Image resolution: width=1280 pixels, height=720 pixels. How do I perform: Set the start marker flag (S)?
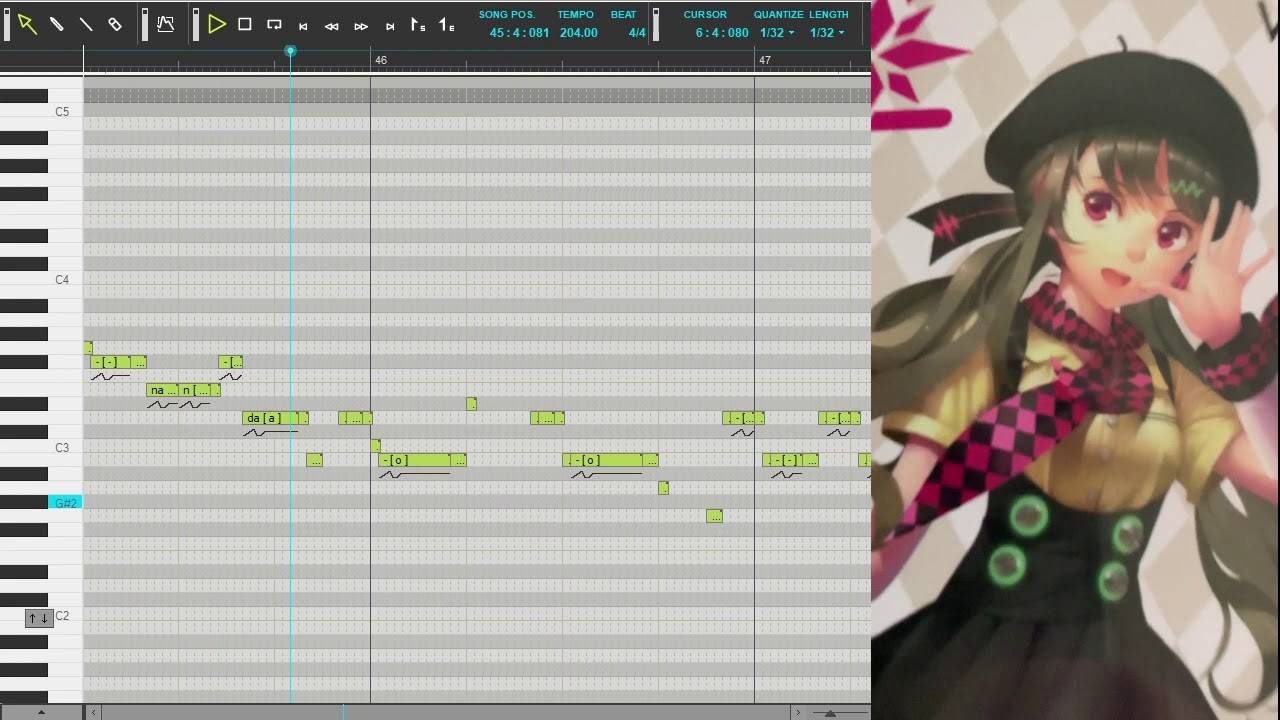click(418, 25)
